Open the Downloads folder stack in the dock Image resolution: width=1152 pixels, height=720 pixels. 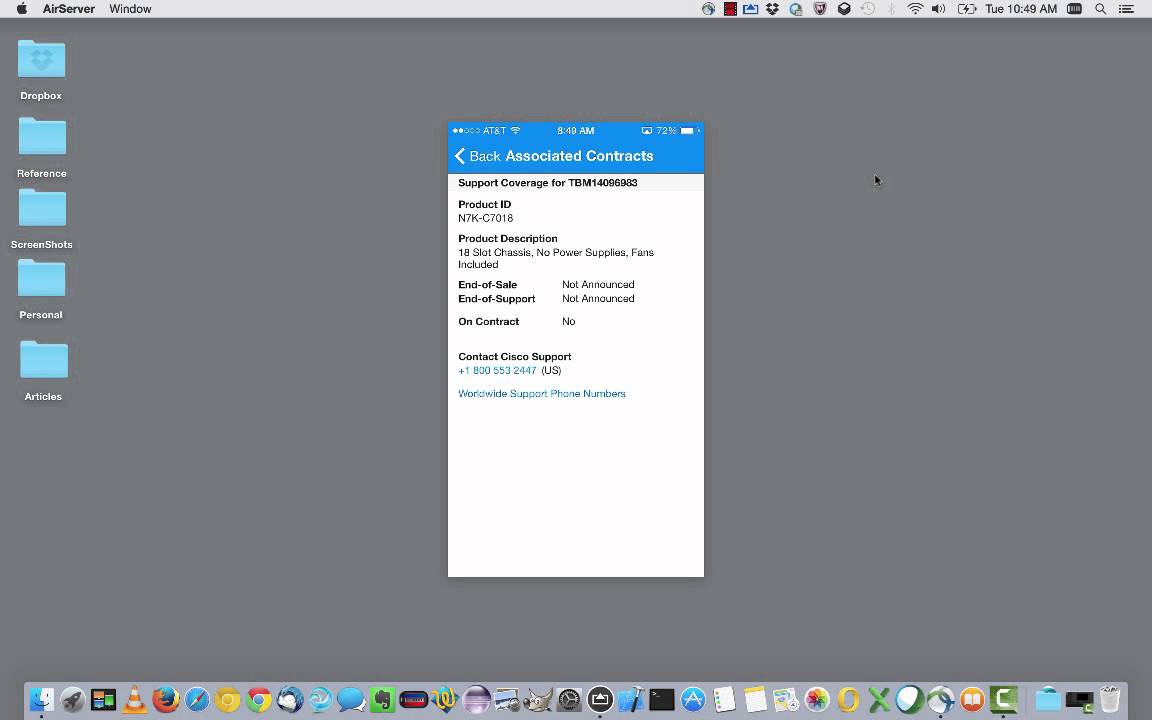[1048, 699]
